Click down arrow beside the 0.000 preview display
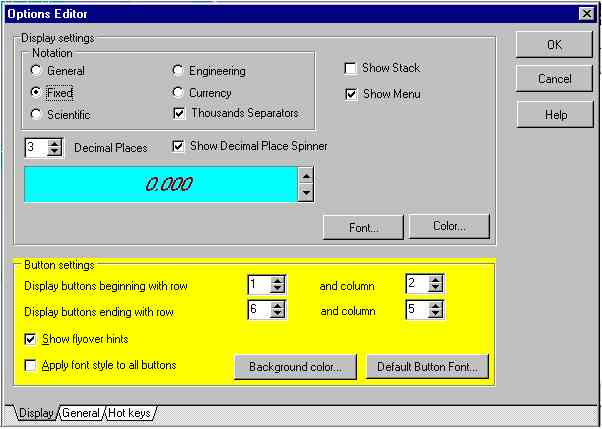Image resolution: width=602 pixels, height=429 pixels. click(x=306, y=193)
